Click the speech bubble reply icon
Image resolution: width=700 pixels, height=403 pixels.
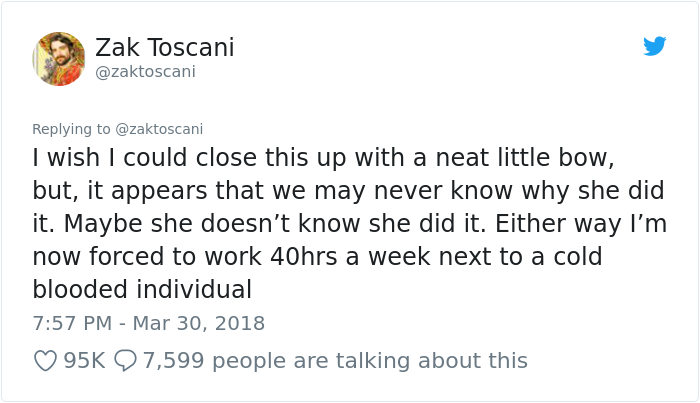click(x=126, y=360)
